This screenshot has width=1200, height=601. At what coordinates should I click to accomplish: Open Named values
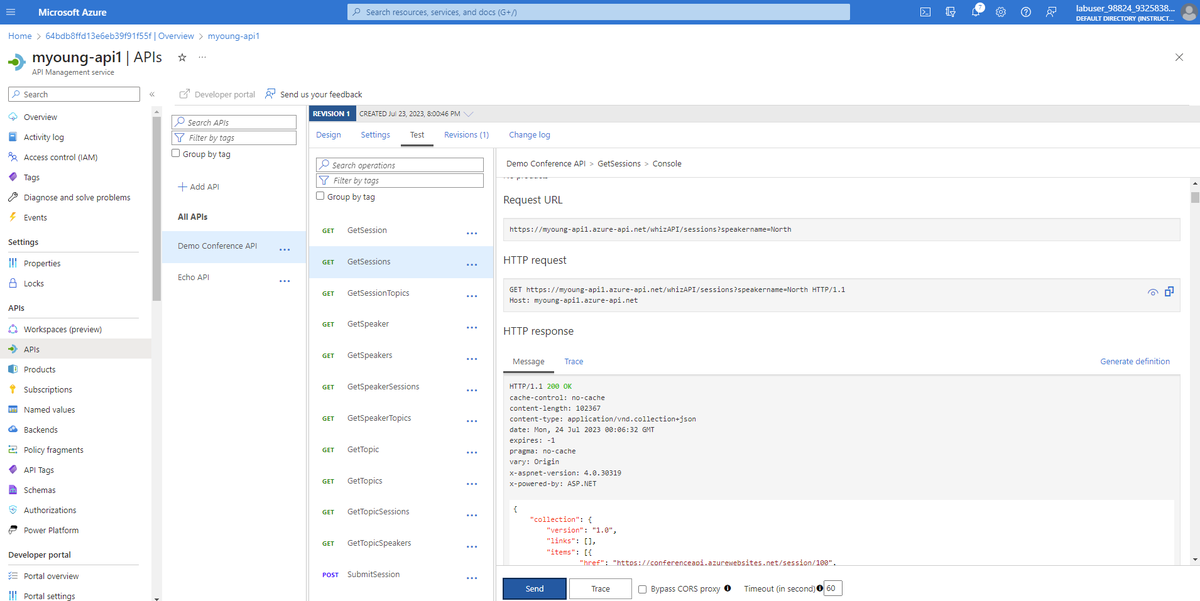[49, 409]
